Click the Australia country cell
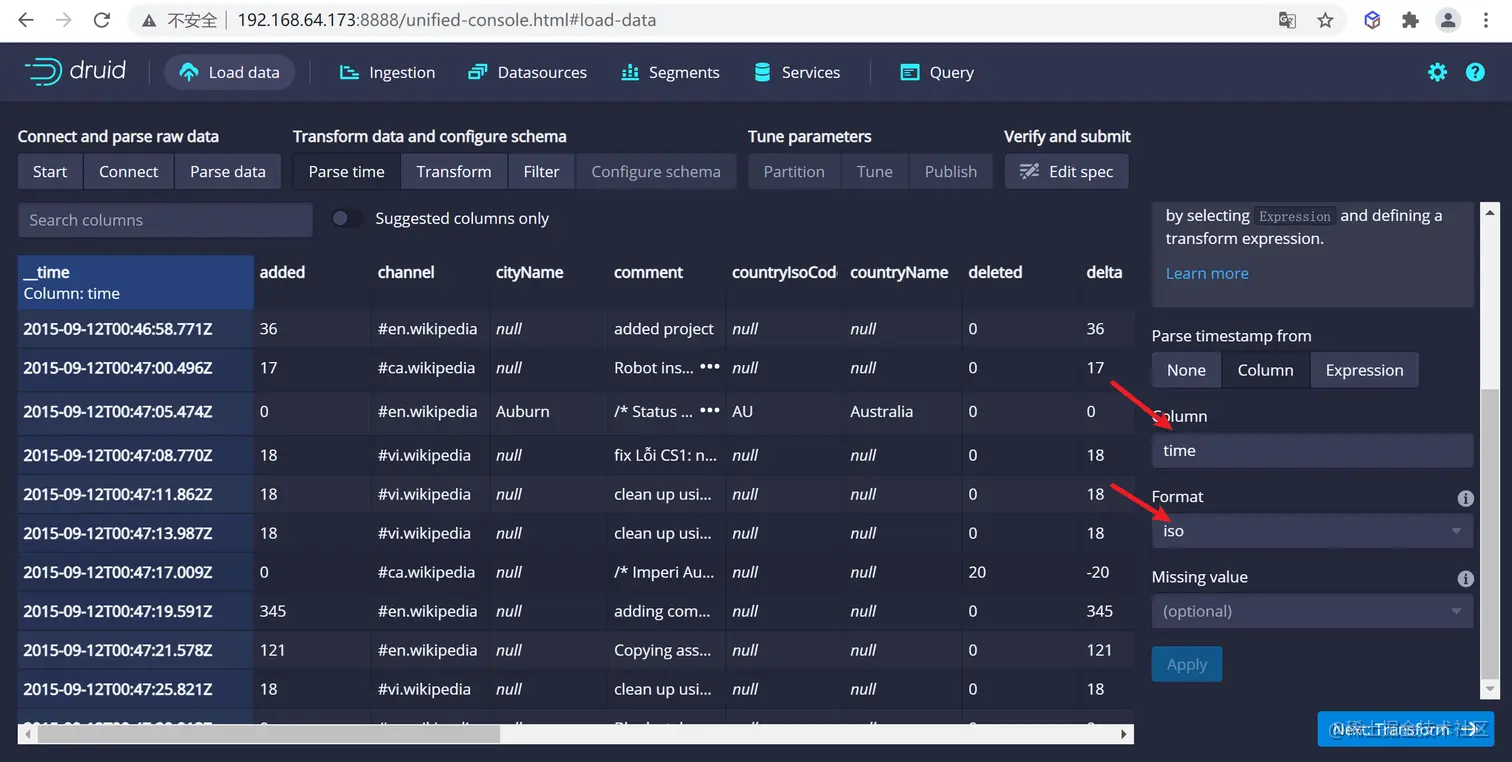Image resolution: width=1512 pixels, height=762 pixels. 903,411
